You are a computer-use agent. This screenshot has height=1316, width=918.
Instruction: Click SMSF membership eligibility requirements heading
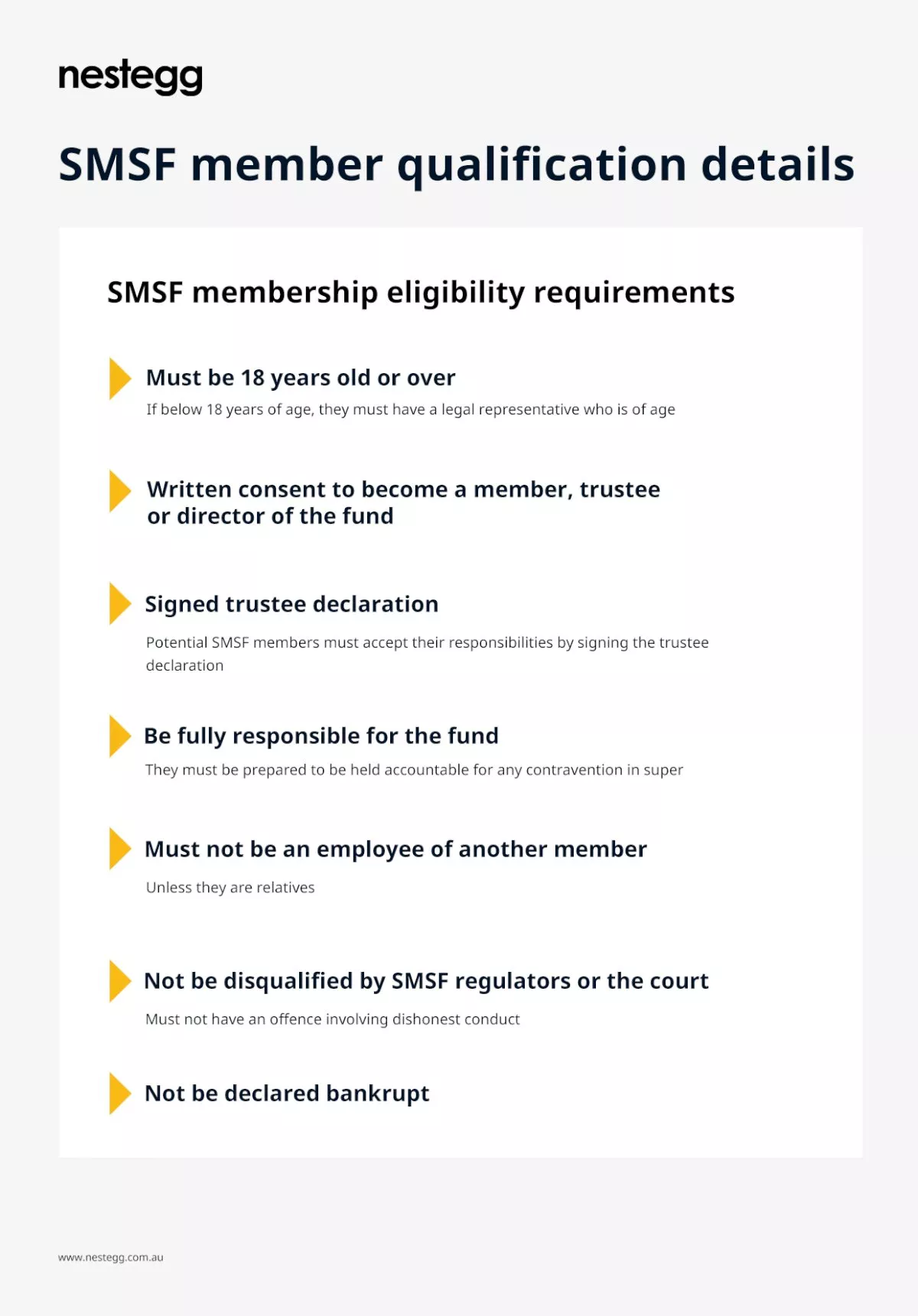(421, 292)
